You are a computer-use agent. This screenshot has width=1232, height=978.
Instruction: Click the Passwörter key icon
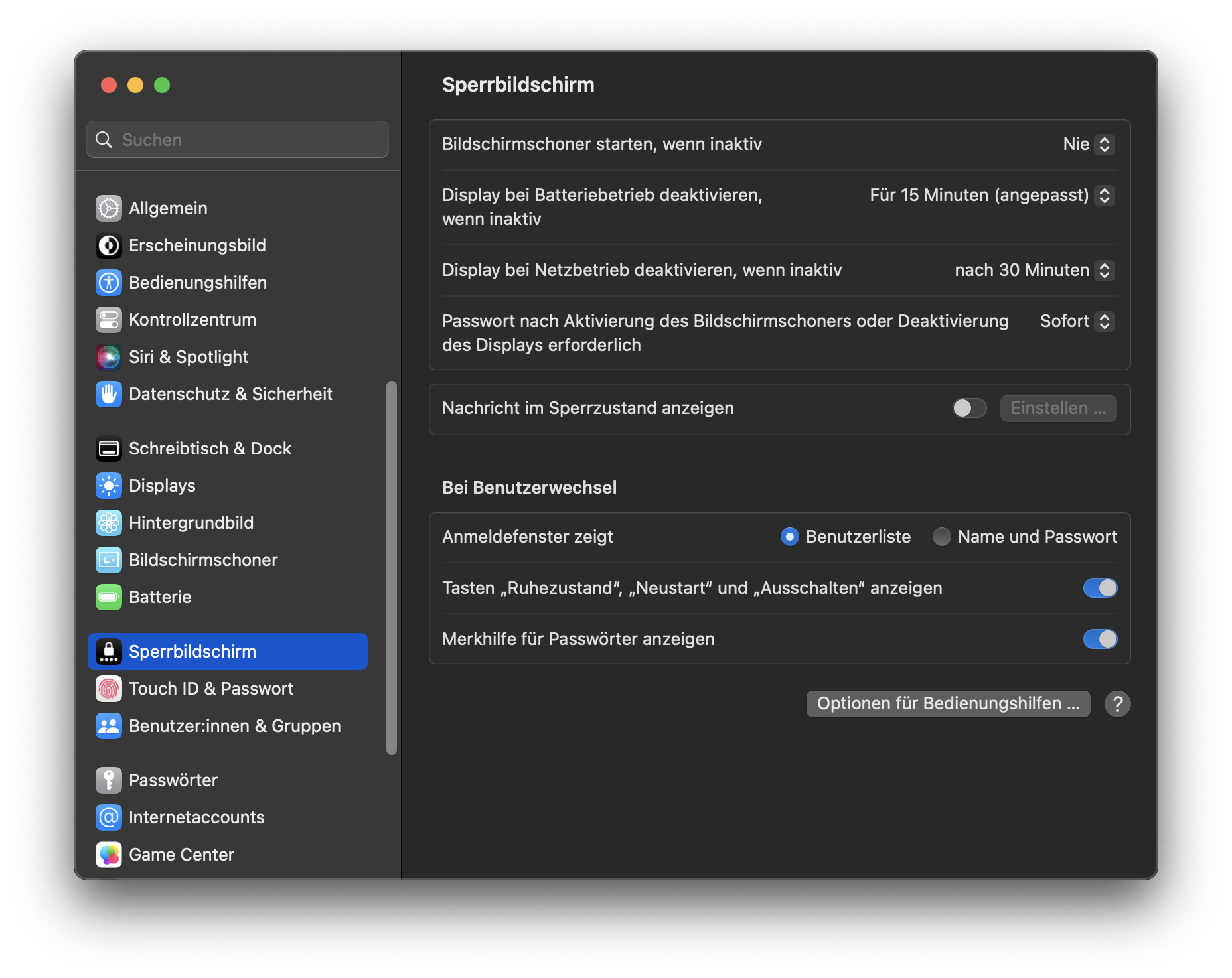point(109,780)
